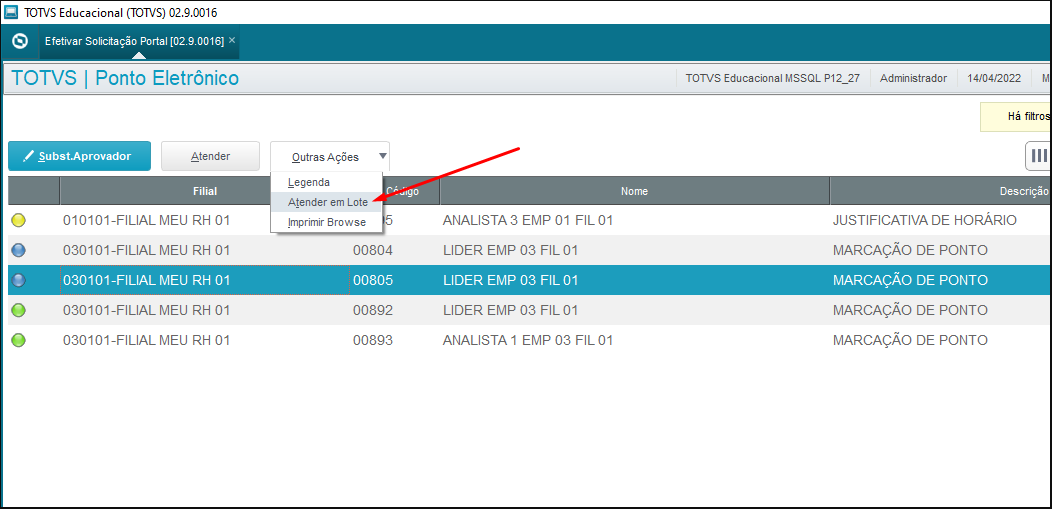Click the TOTVS round logo icon
1052x509 pixels.
coord(20,42)
